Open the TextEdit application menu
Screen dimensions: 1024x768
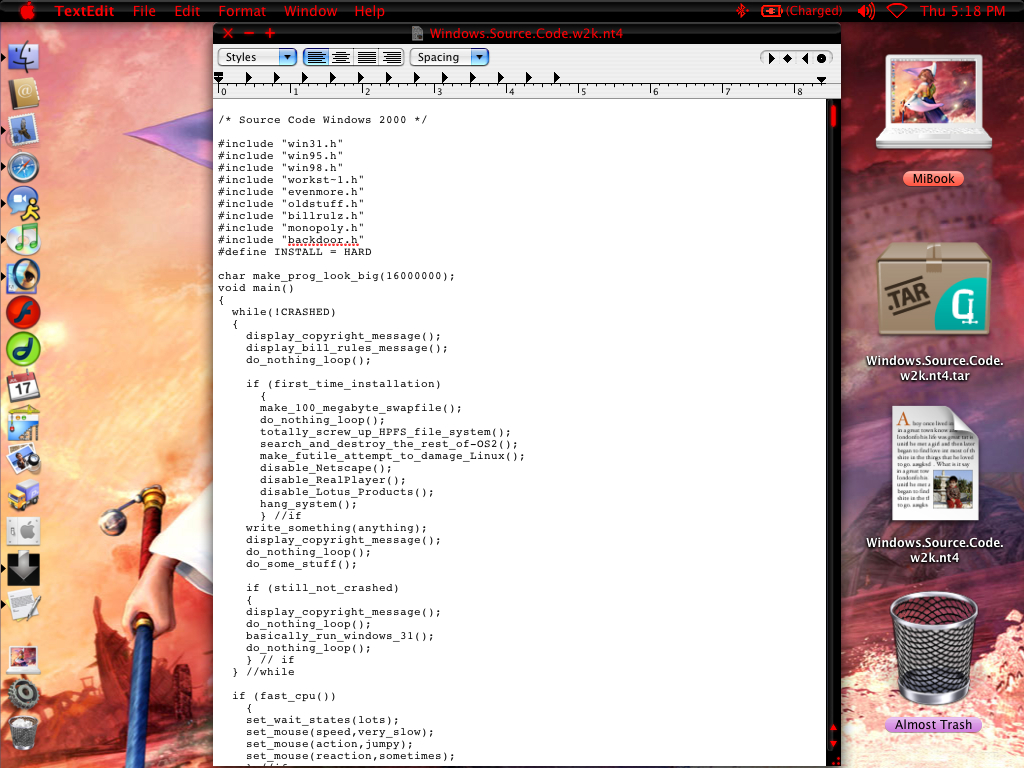[x=84, y=11]
